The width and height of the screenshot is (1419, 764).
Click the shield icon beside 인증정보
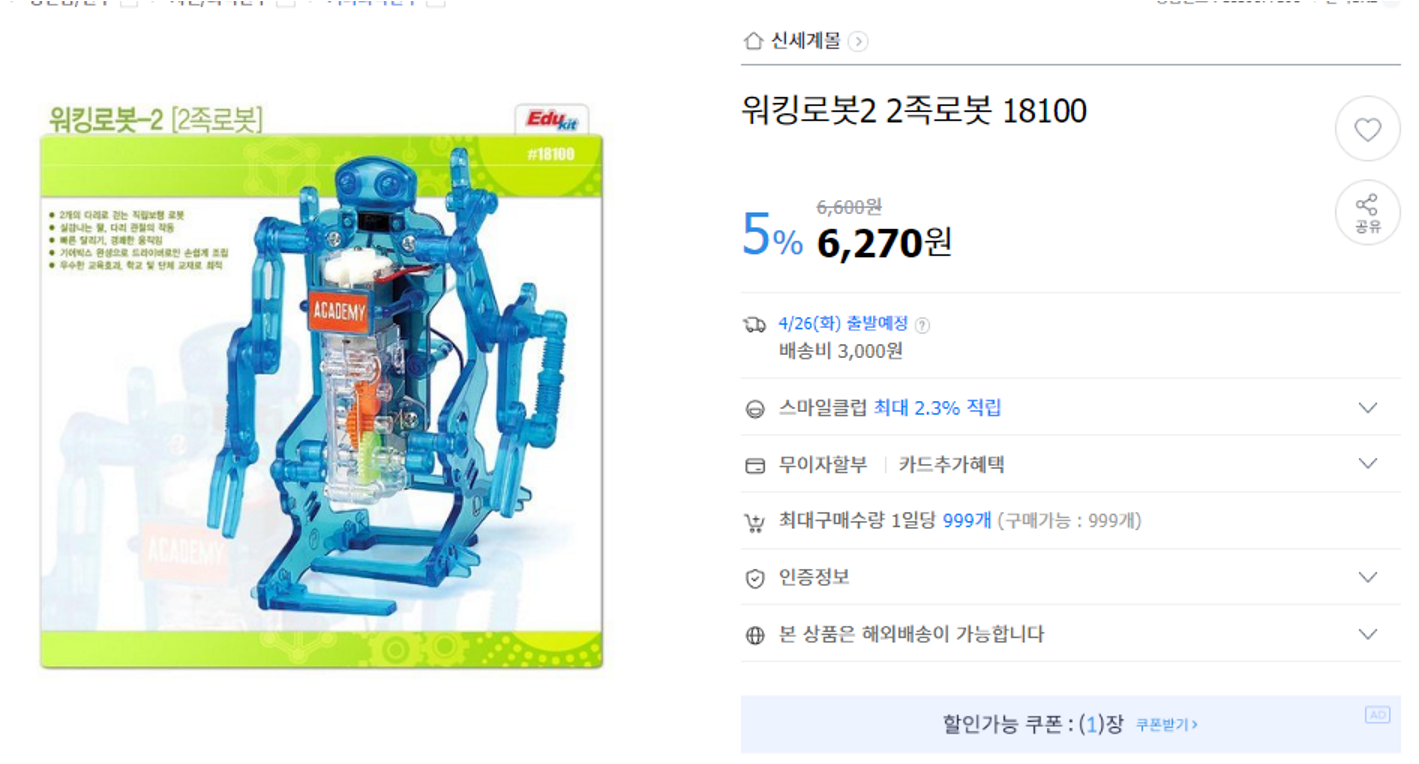pyautogui.click(x=755, y=578)
